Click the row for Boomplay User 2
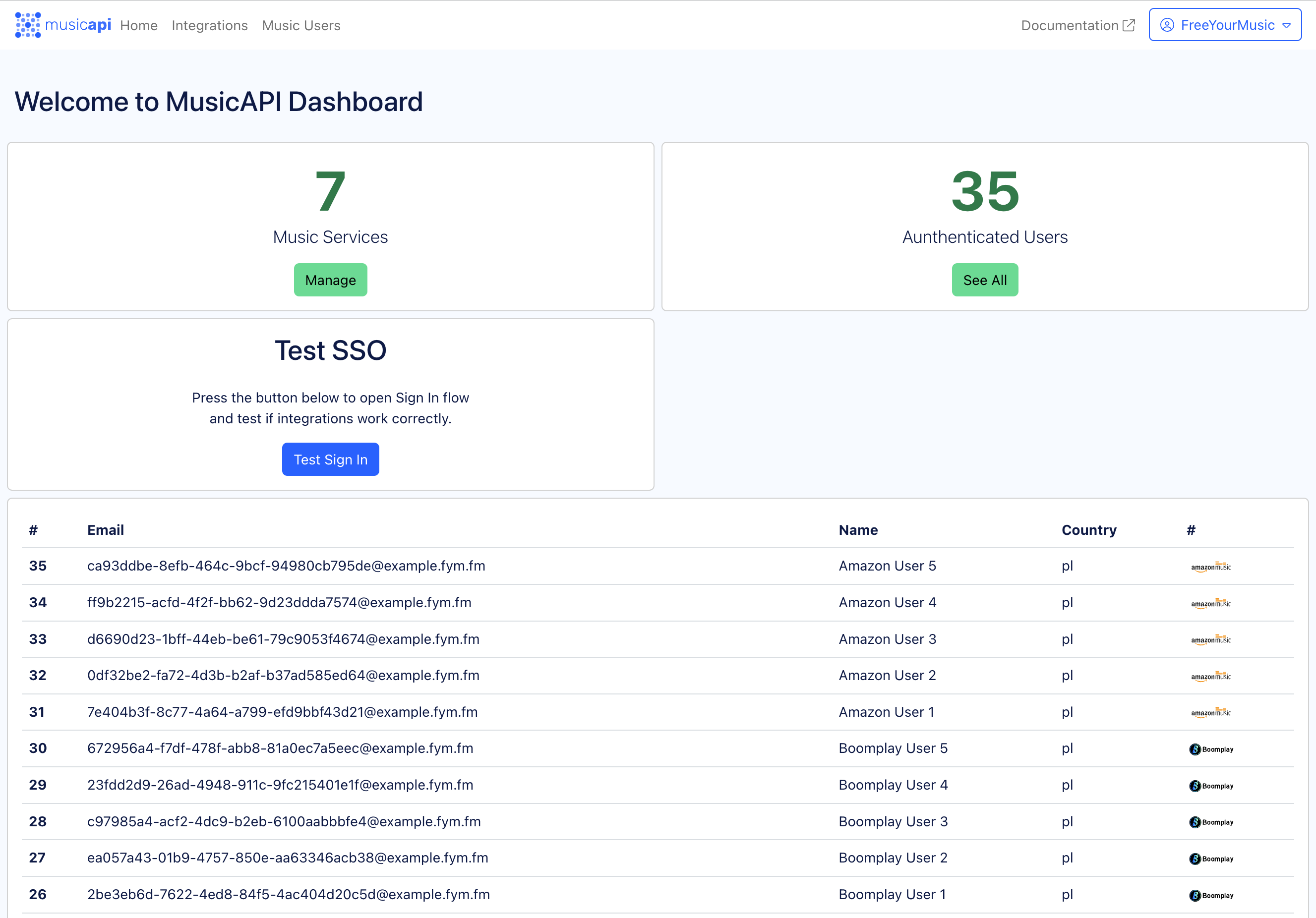The width and height of the screenshot is (1316, 918). [x=658, y=858]
